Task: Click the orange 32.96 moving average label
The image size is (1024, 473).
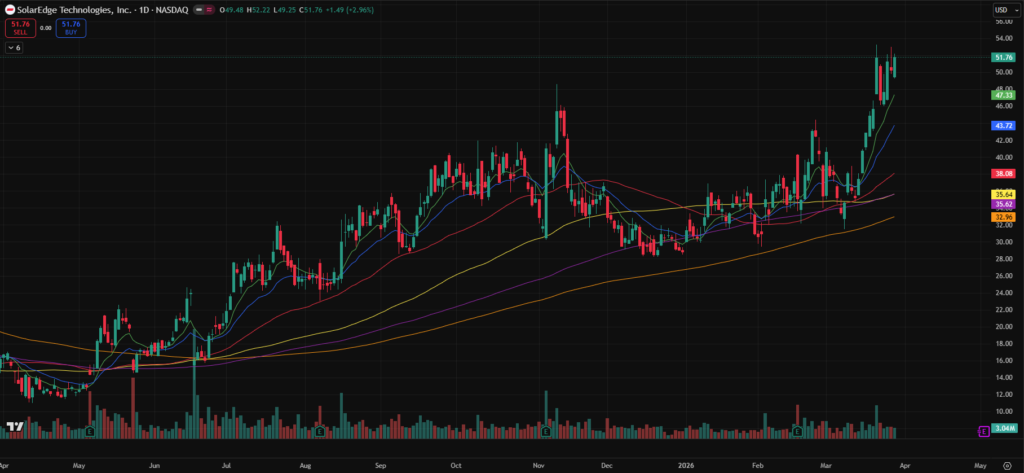Action: coord(1003,216)
